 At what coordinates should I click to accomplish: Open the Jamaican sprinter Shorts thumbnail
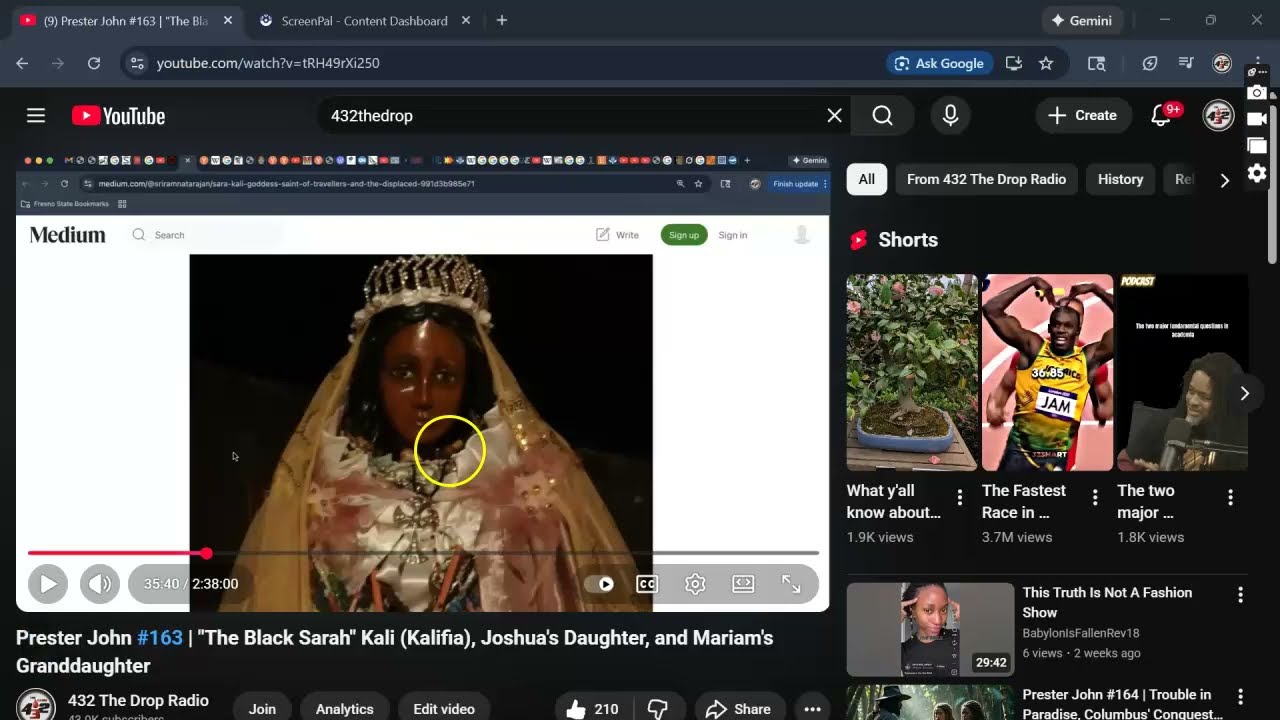1047,372
